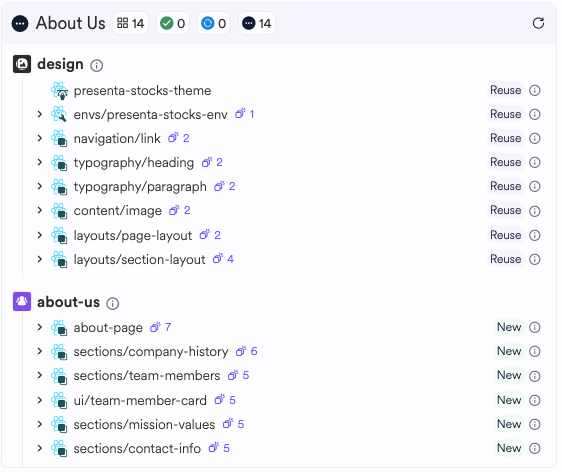Click Reuse badge for navigation/link

[505, 138]
